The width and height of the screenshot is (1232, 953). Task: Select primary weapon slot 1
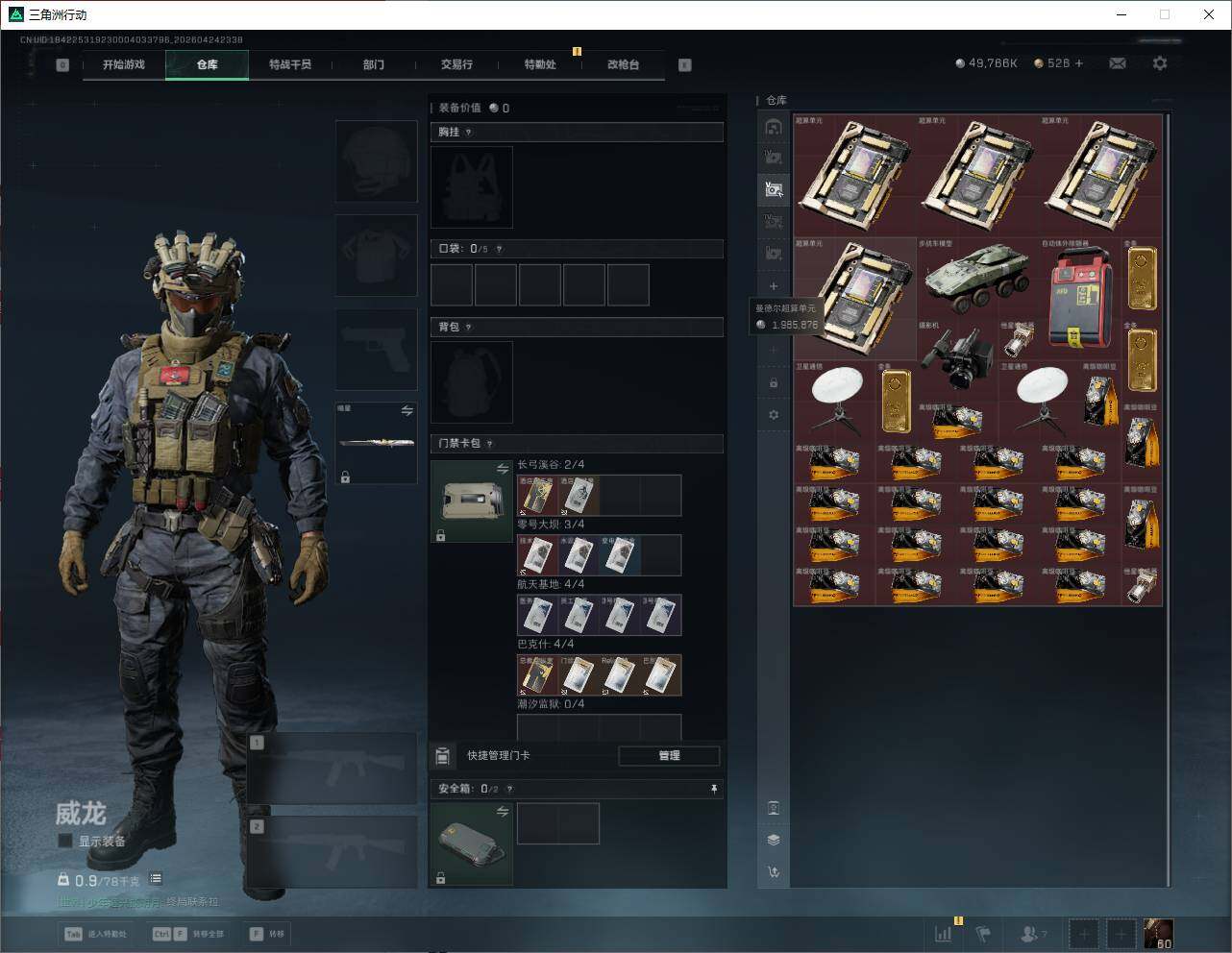pos(332,769)
